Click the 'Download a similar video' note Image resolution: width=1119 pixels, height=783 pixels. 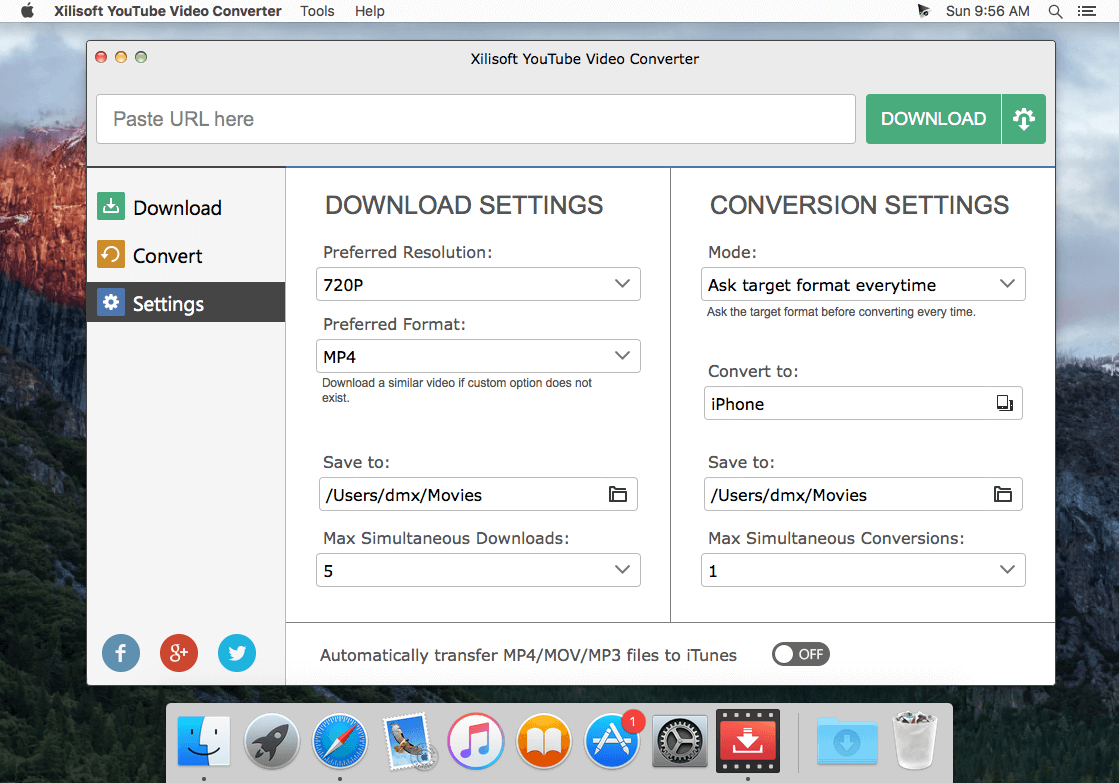click(457, 390)
